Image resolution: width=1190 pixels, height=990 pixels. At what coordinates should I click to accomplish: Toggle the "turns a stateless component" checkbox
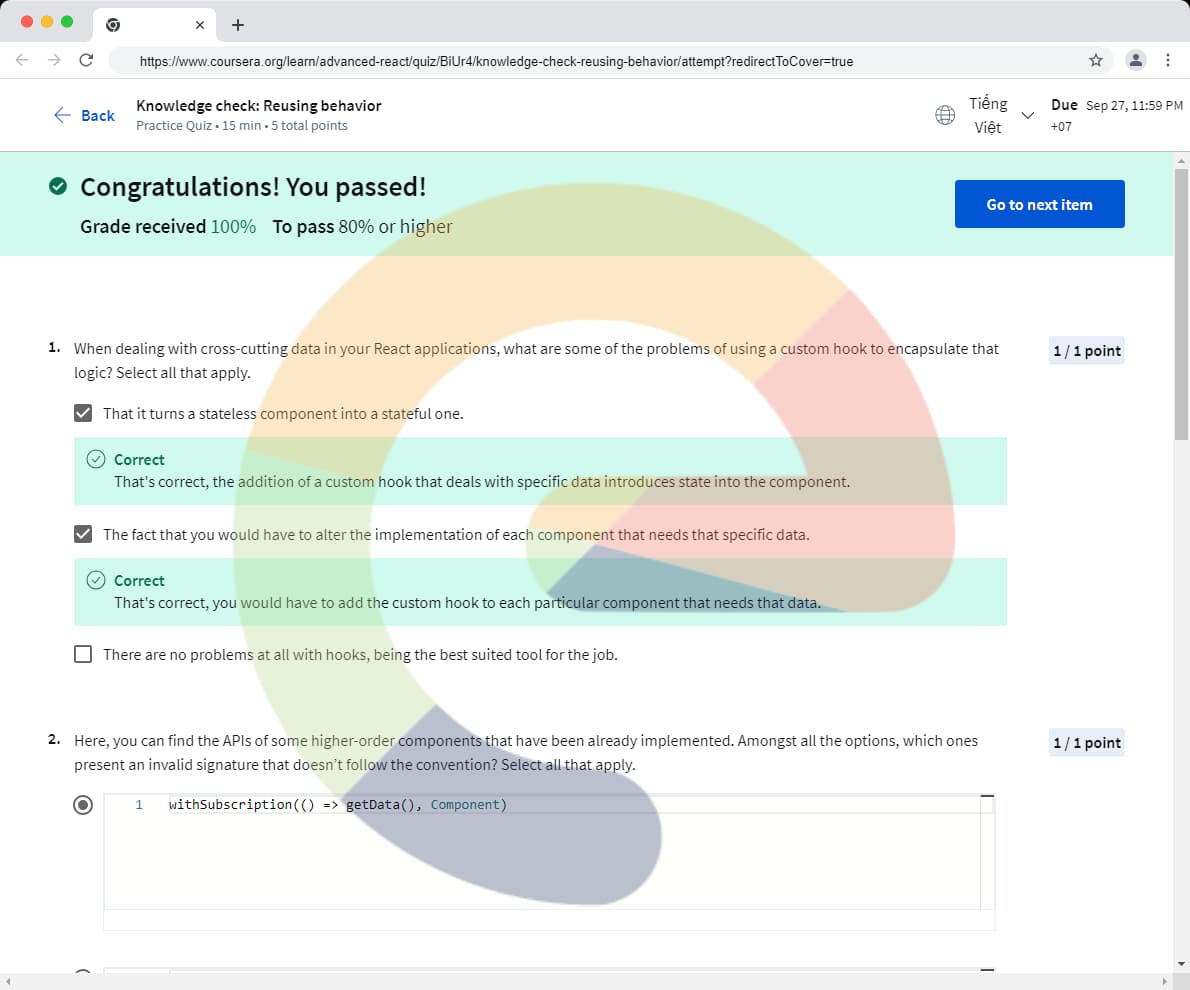83,413
